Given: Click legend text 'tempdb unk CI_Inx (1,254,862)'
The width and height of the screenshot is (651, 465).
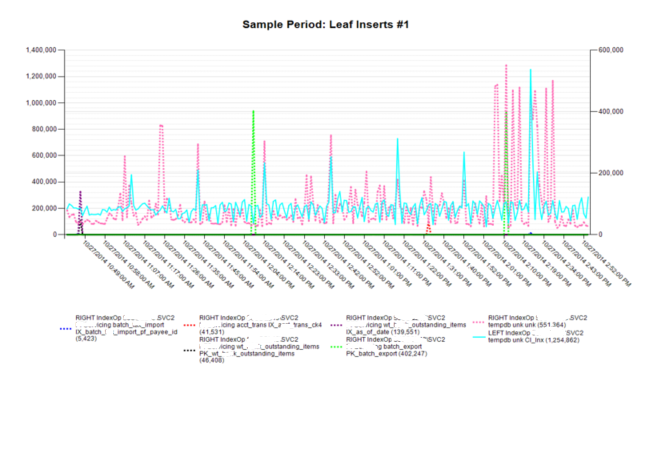Looking at the screenshot, I should point(534,340).
